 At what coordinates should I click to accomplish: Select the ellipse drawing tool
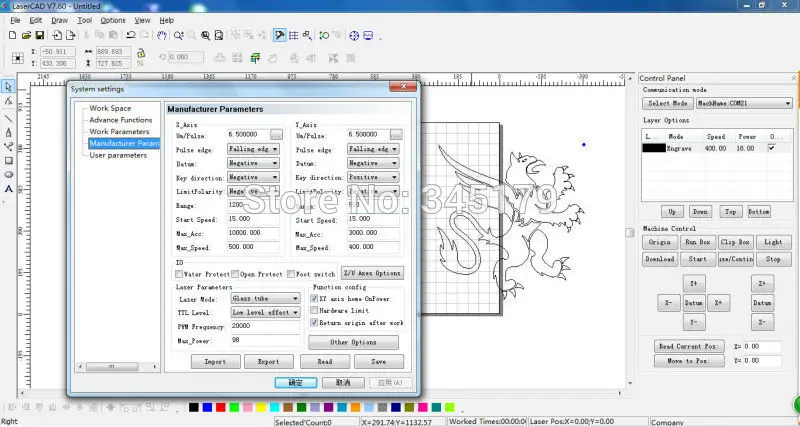tap(8, 174)
